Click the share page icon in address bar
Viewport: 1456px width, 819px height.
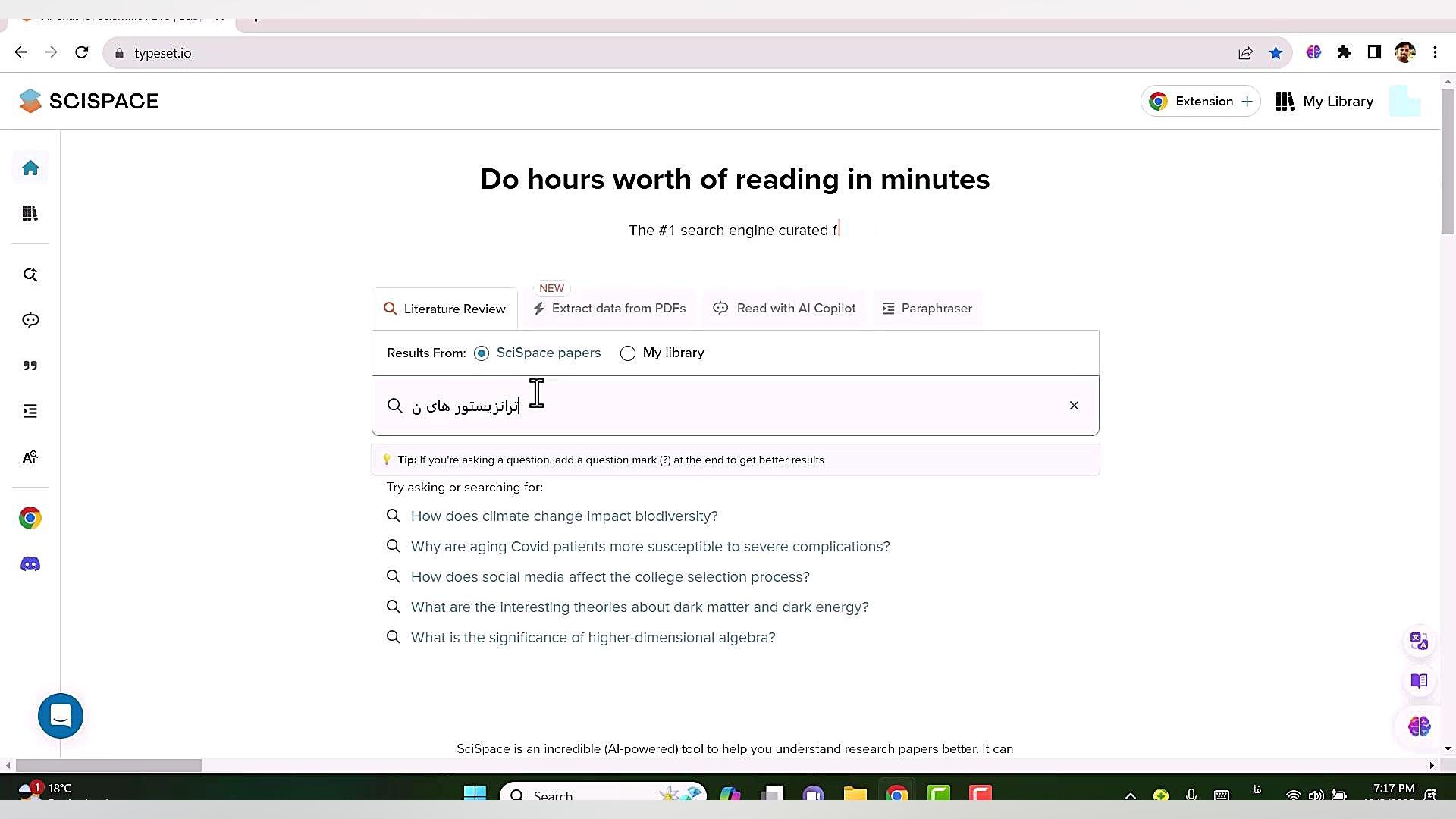[1245, 53]
